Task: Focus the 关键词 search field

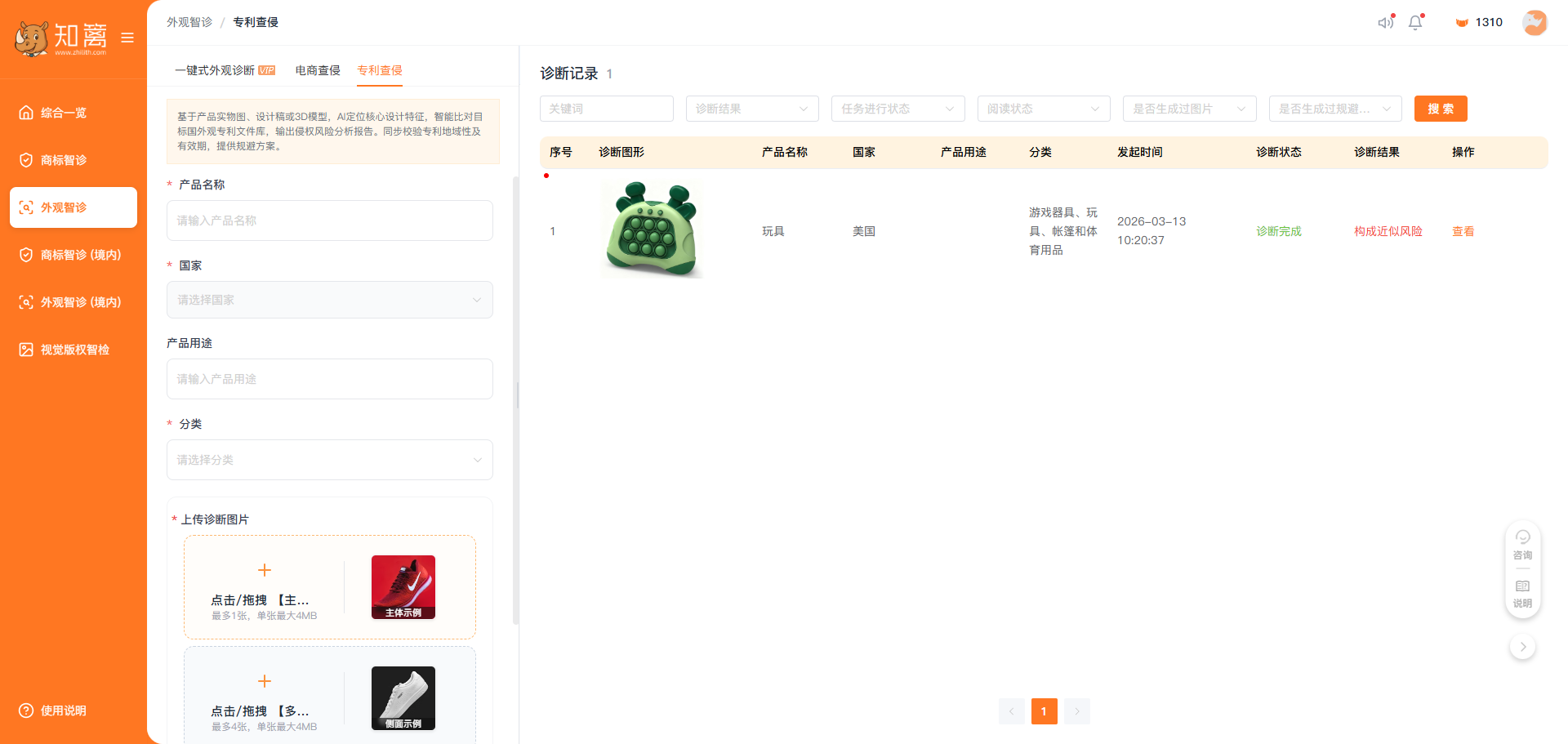Action: pos(607,109)
